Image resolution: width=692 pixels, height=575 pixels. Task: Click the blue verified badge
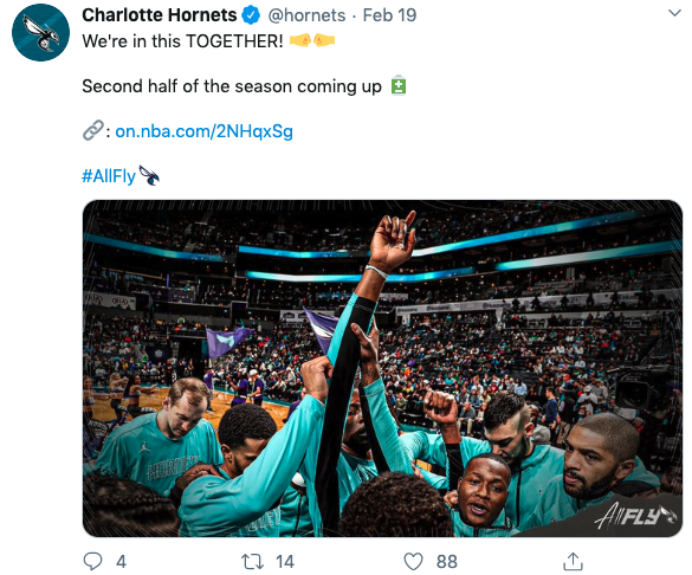click(x=251, y=15)
